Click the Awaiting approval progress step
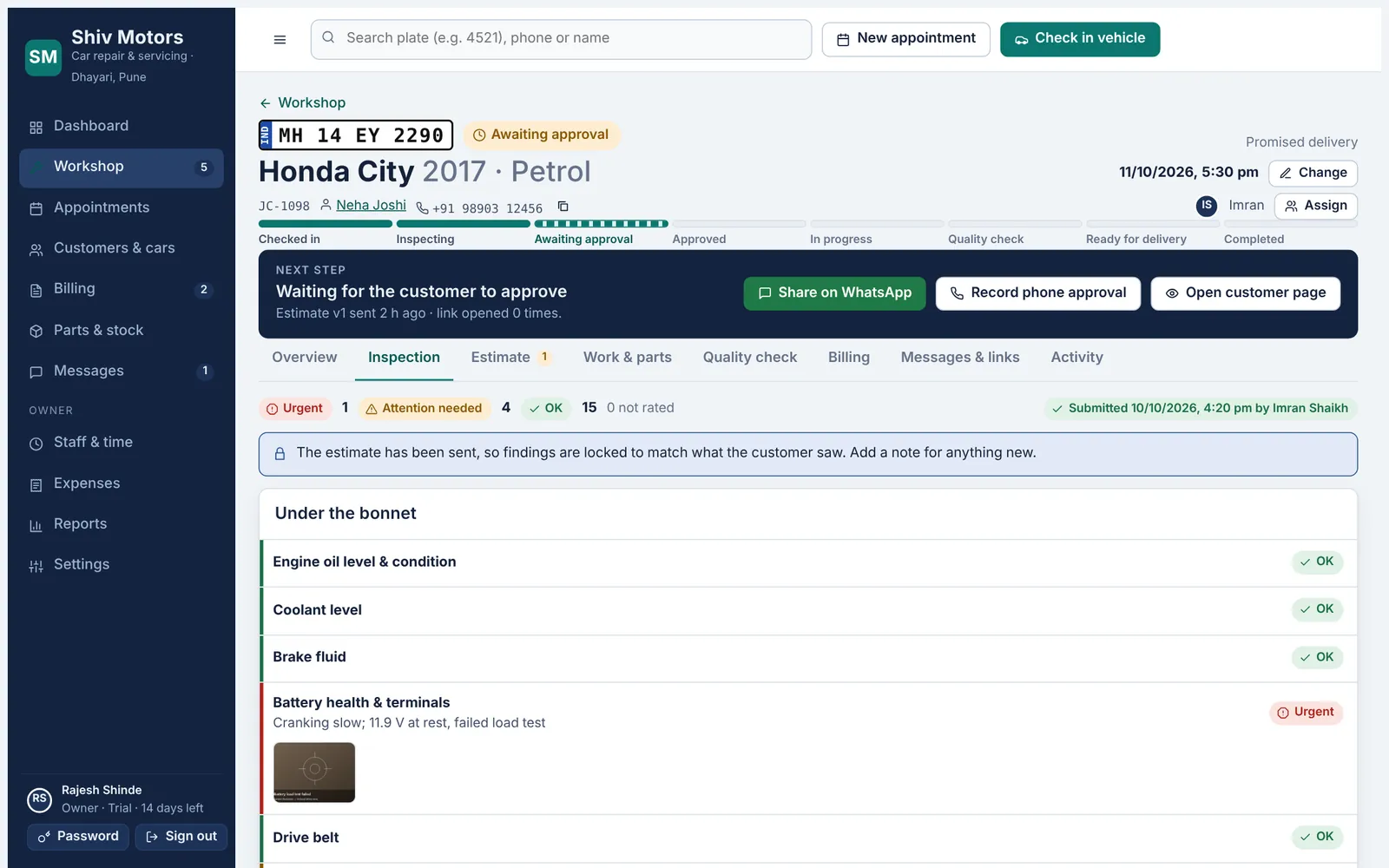Image resolution: width=1389 pixels, height=868 pixels. click(601, 233)
